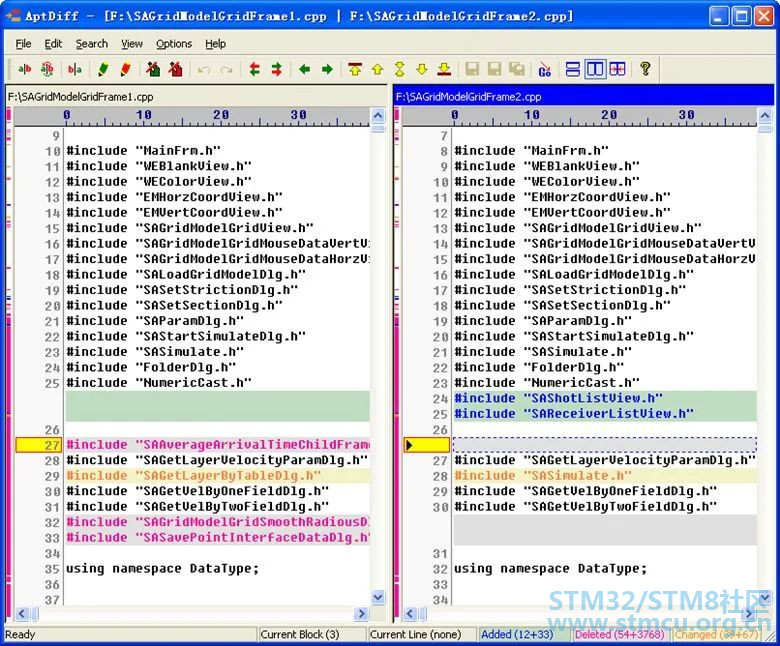
Task: Click the red-over-green left arrows copy icon
Action: click(255, 69)
